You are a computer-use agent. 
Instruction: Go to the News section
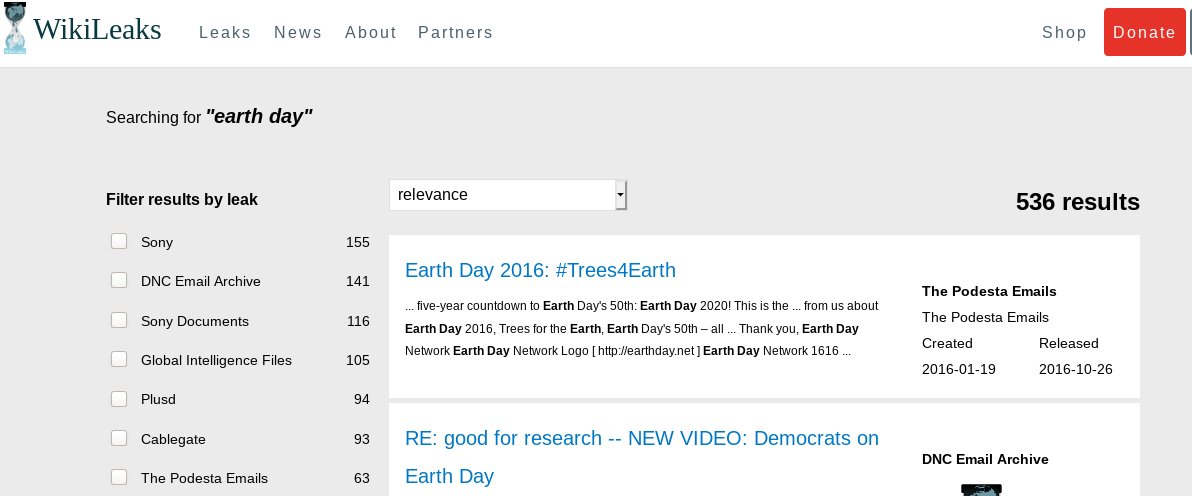(298, 33)
